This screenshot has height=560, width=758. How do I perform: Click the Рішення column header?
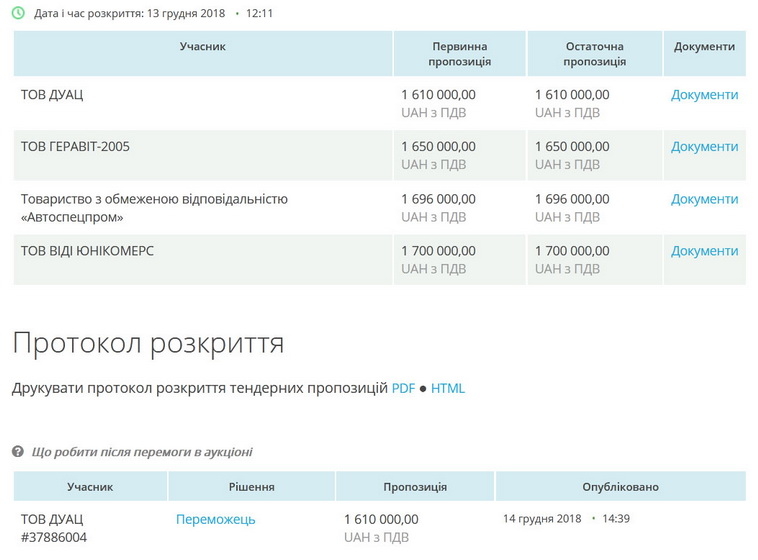pos(251,487)
